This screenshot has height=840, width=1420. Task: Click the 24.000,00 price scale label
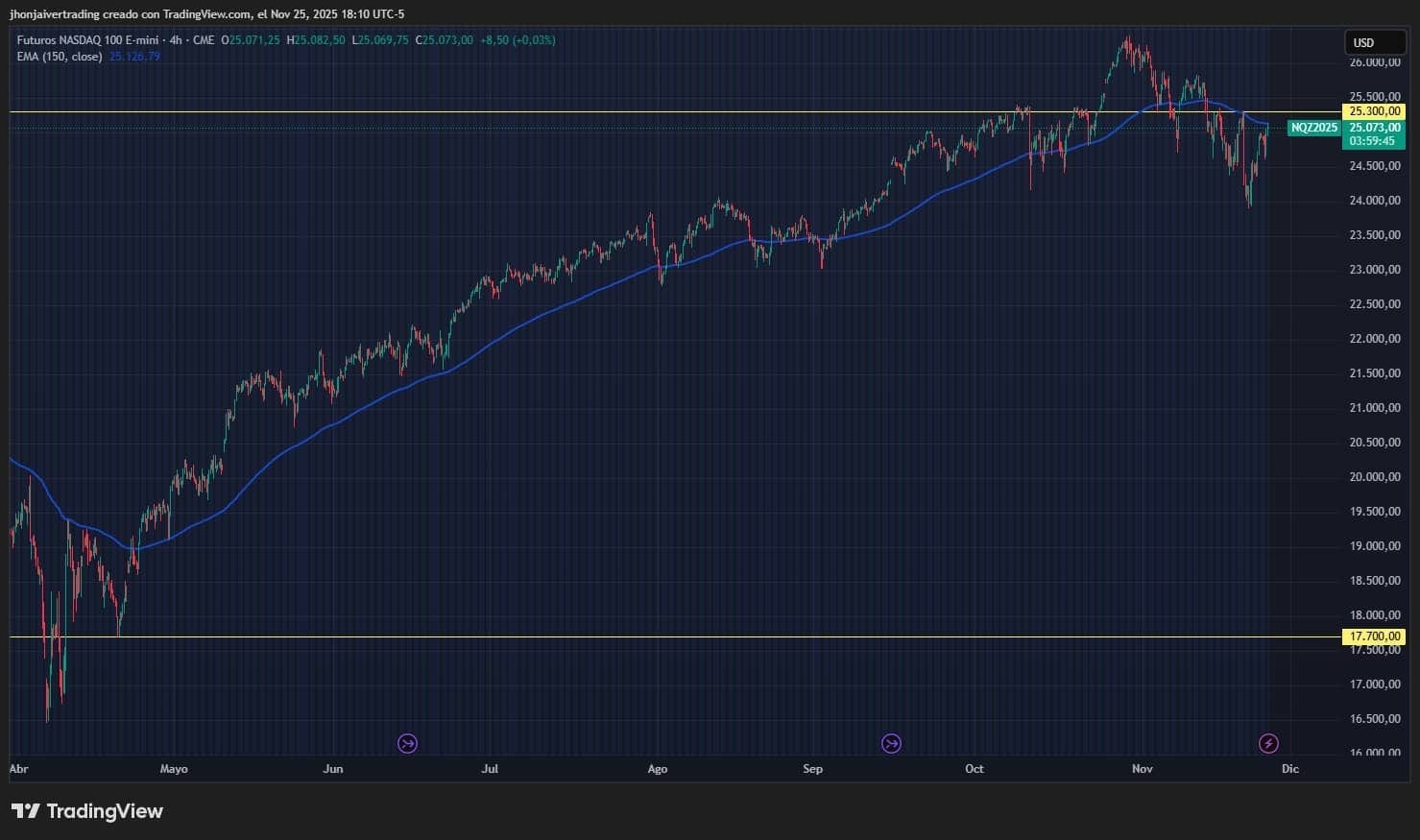[x=1375, y=201]
